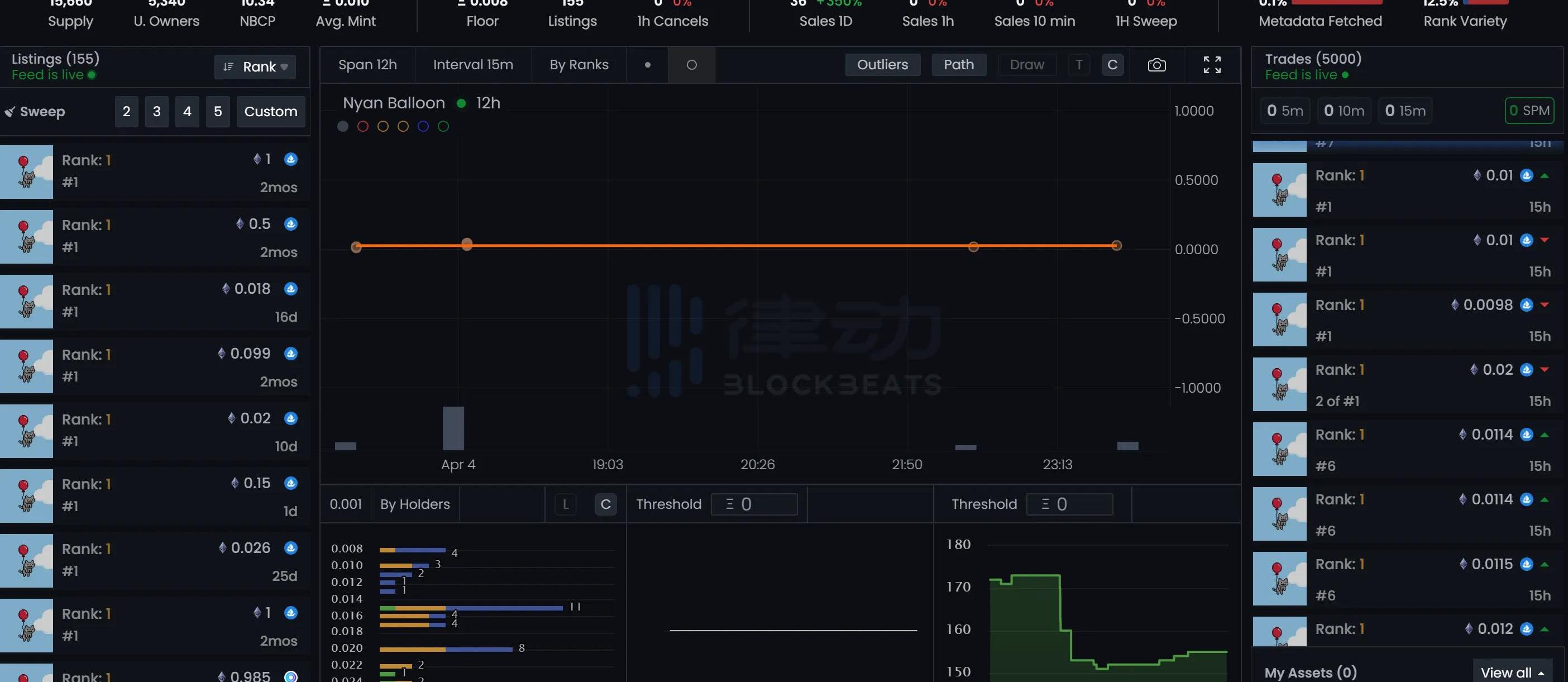This screenshot has height=682, width=1568.
Task: Click the 0 SPM indicator
Action: 1529,111
